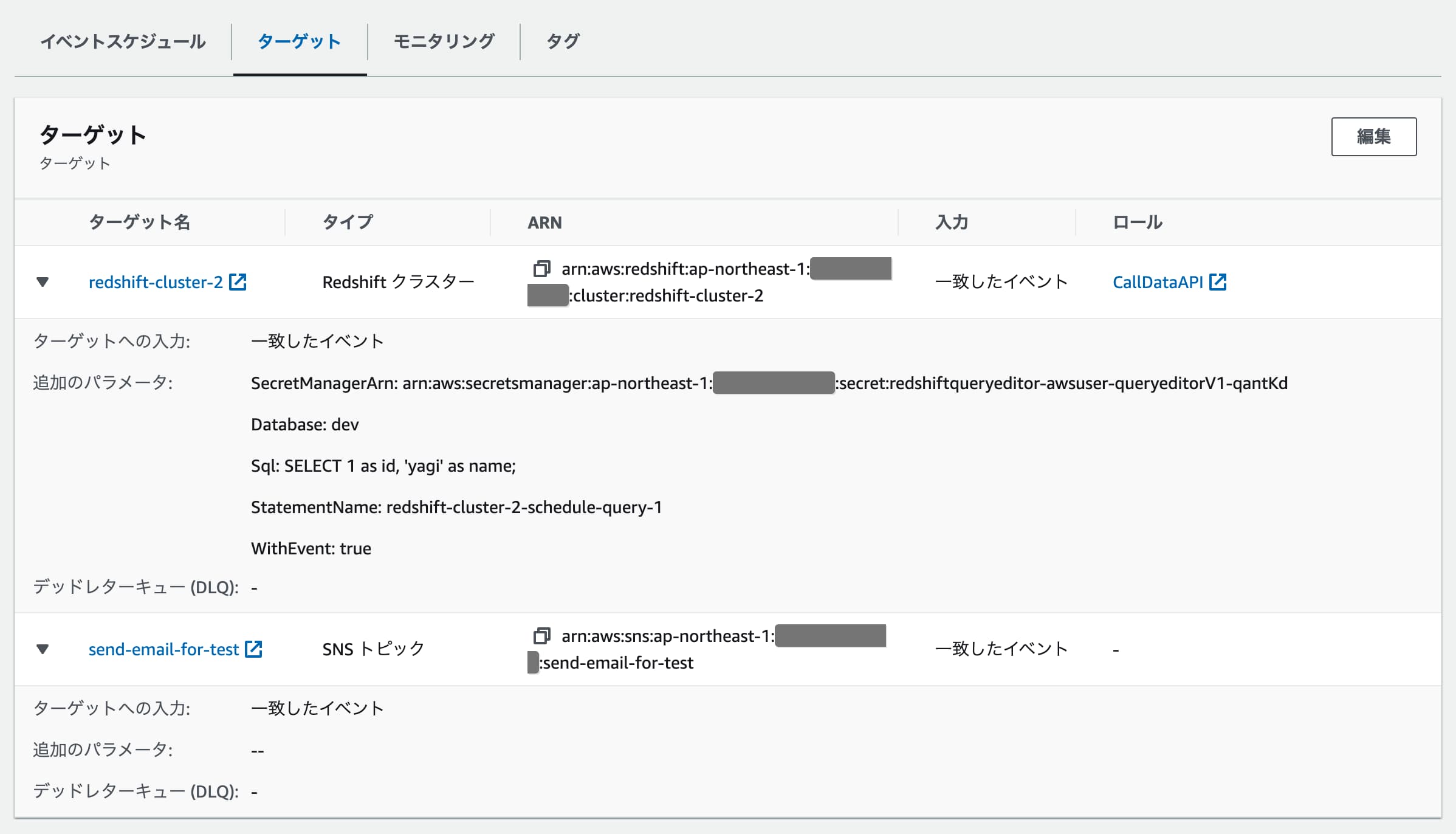Collapse the send-email-for-test details row

pyautogui.click(x=43, y=649)
